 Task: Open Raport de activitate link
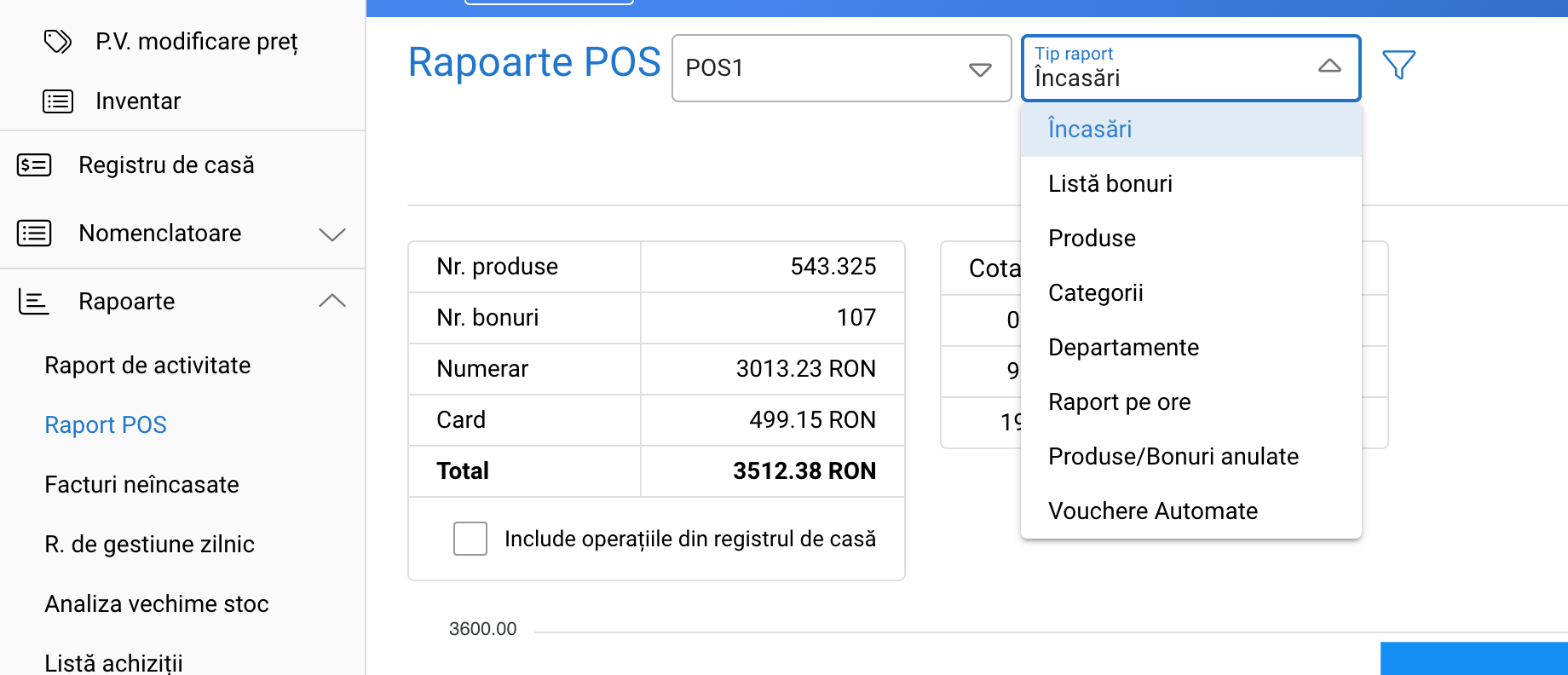(147, 366)
